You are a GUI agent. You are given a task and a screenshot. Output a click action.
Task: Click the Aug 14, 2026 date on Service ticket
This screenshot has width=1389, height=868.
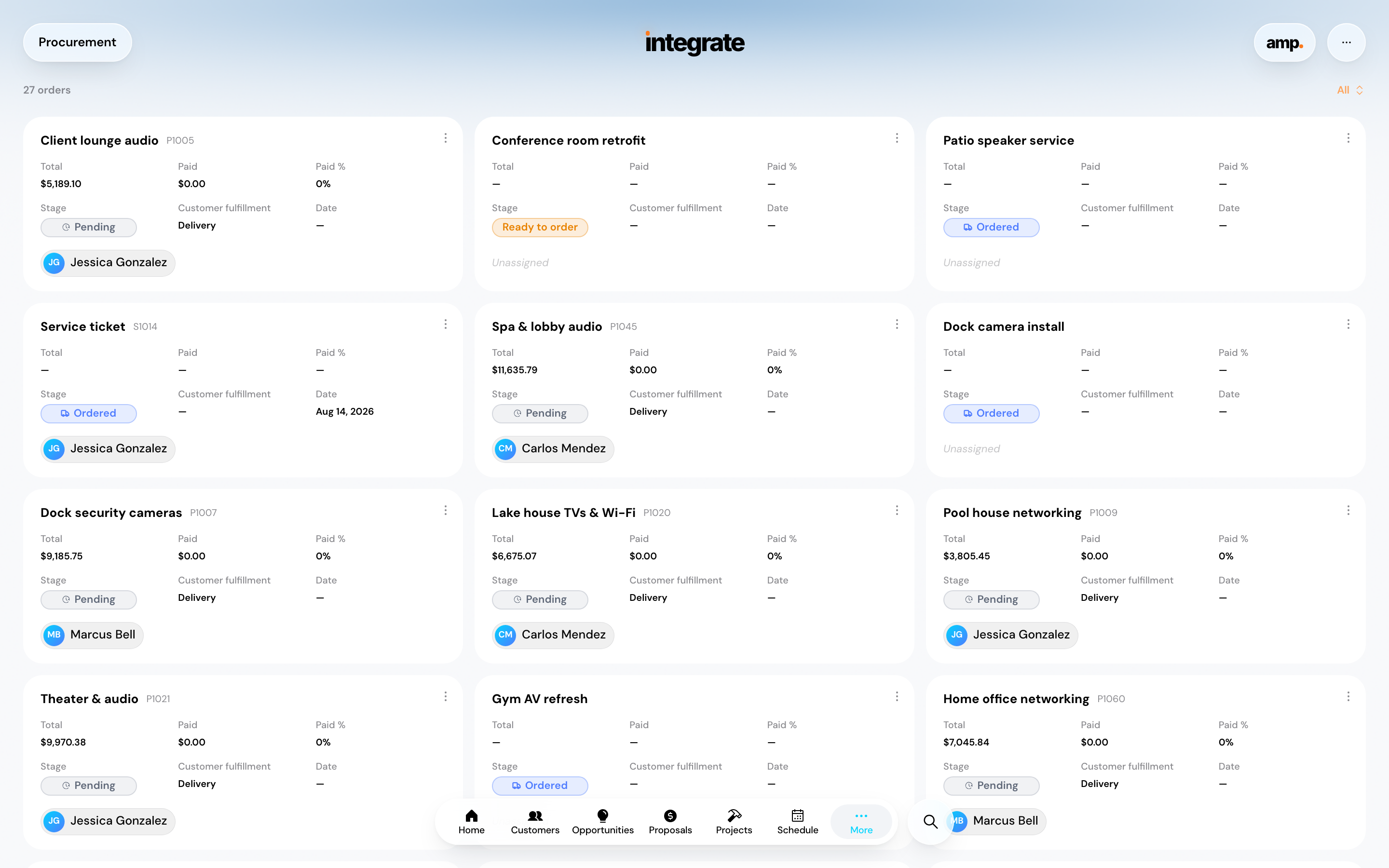tap(344, 412)
